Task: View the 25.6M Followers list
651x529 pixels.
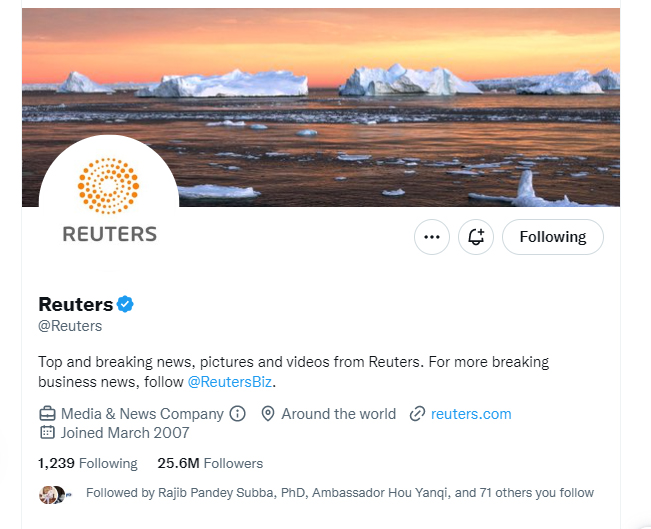Action: click(x=210, y=463)
